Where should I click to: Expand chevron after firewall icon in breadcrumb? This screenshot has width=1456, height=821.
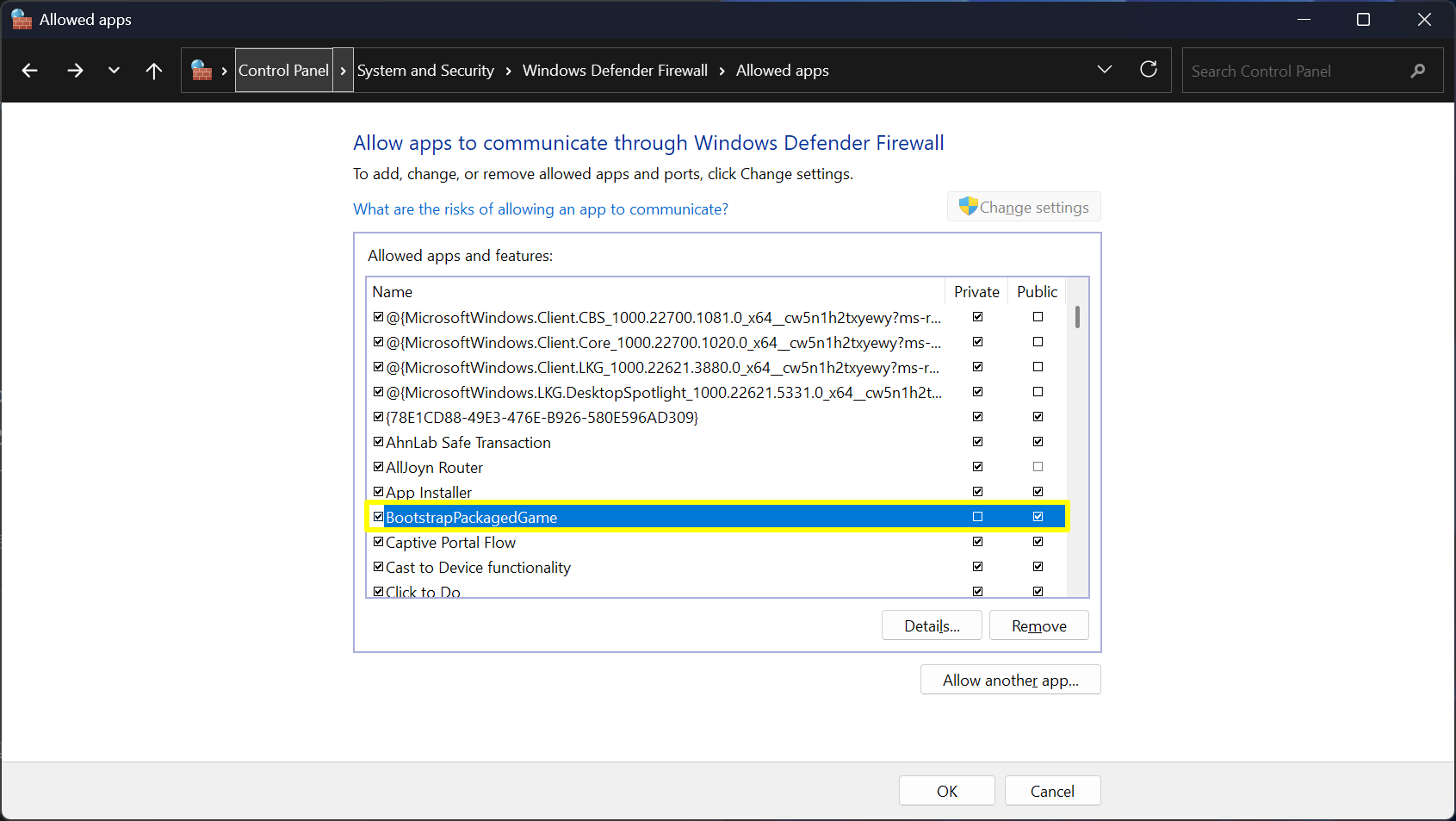tap(225, 71)
